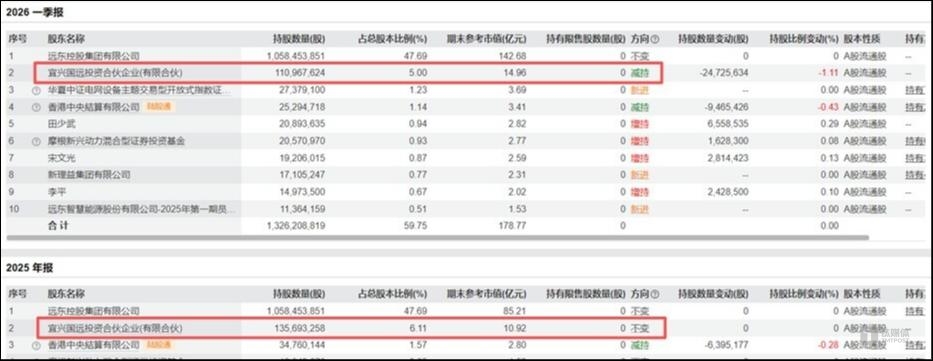Sort by 占总股本比例(%) header in 2025 年报
This screenshot has width=933, height=361.
tap(393, 294)
